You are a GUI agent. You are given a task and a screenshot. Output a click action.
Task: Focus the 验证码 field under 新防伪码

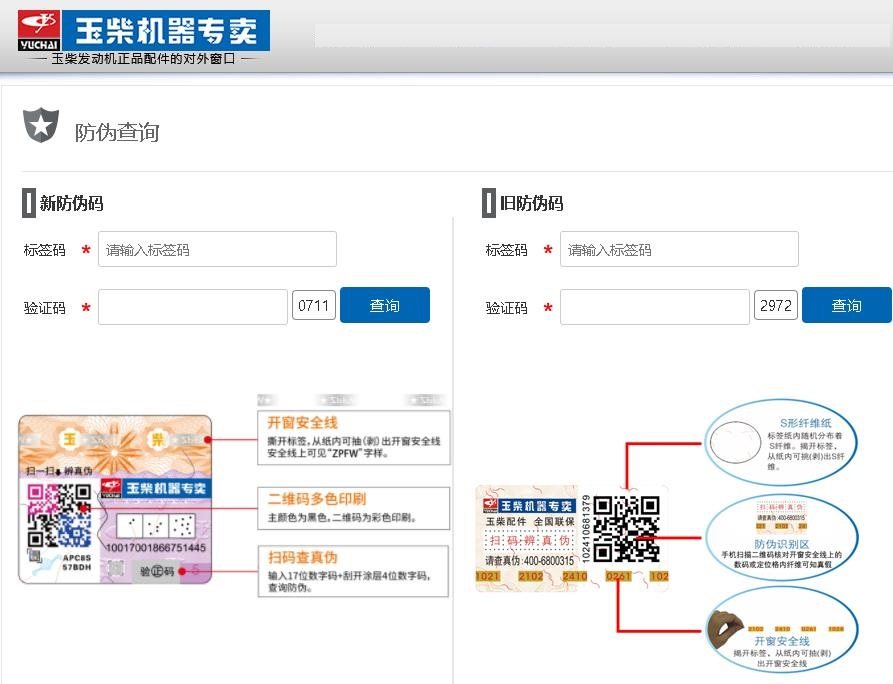pos(192,307)
